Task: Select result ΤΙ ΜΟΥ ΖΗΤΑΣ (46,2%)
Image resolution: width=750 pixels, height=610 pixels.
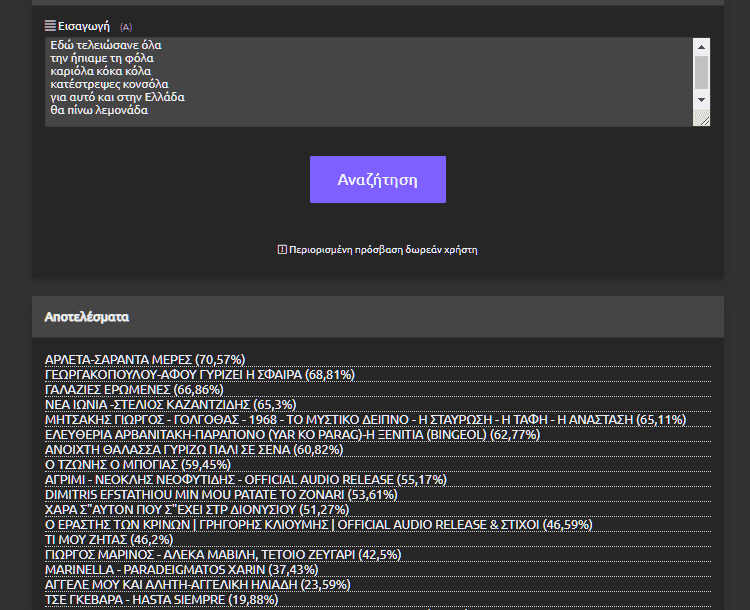Action: point(109,539)
